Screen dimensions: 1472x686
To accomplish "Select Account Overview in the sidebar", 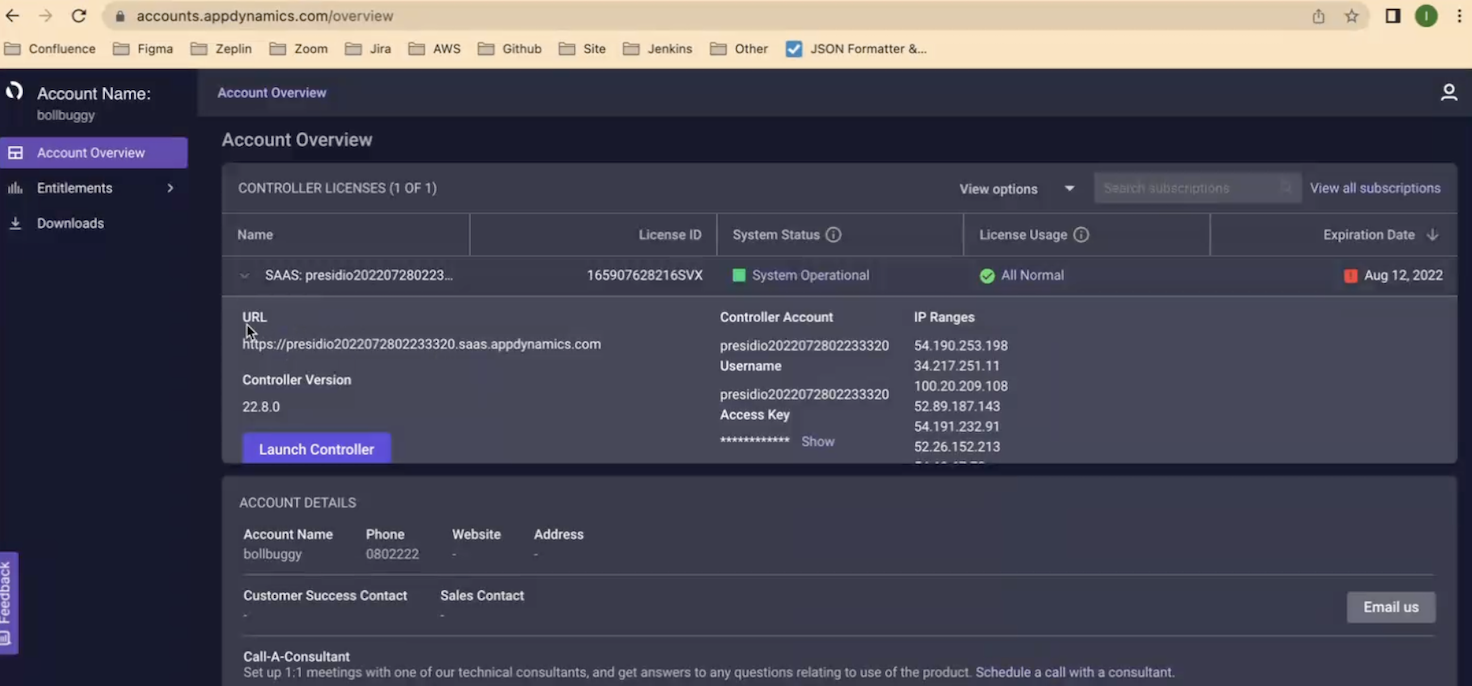I will (92, 153).
